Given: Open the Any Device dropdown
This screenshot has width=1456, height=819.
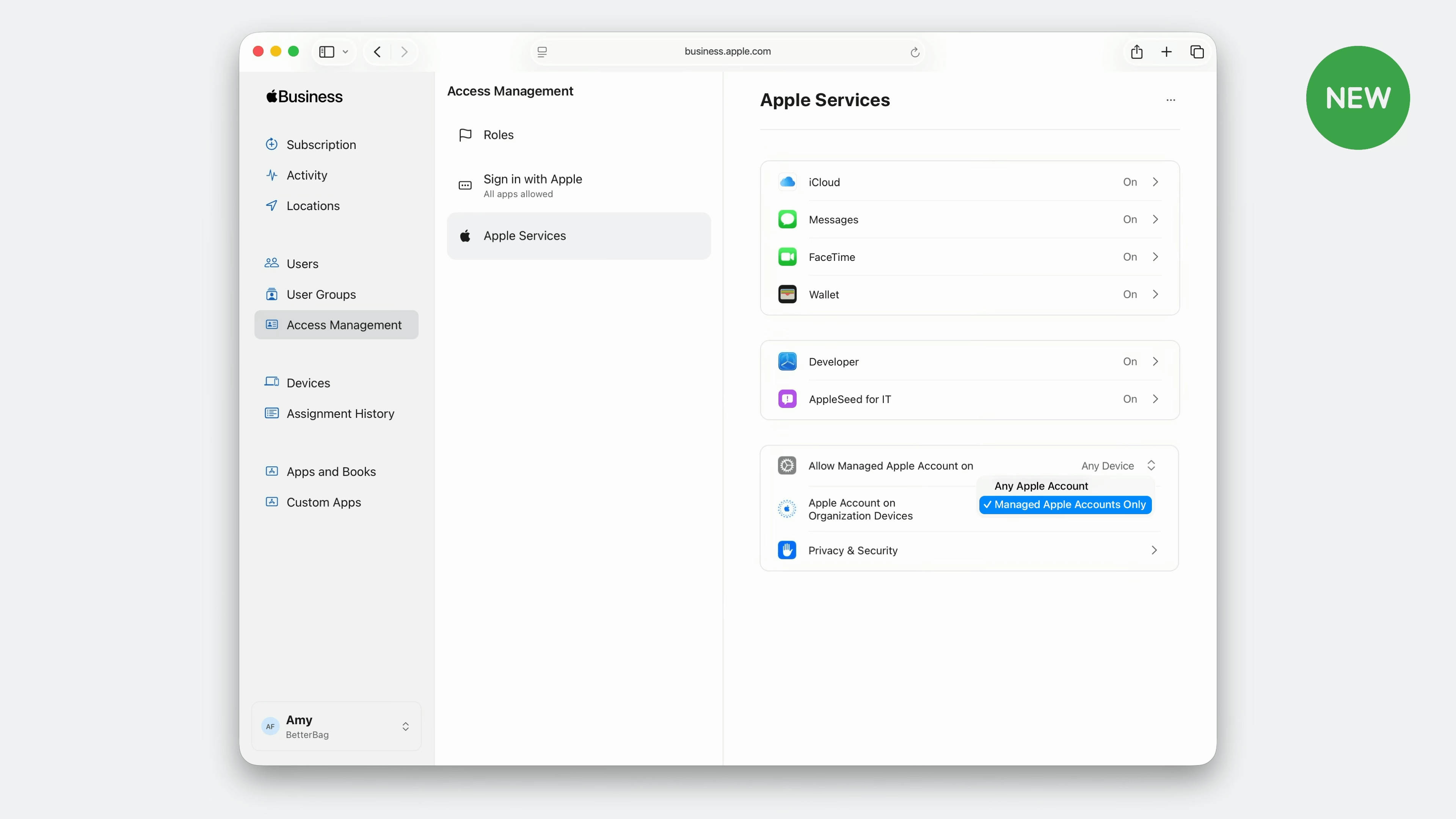Looking at the screenshot, I should point(1119,466).
